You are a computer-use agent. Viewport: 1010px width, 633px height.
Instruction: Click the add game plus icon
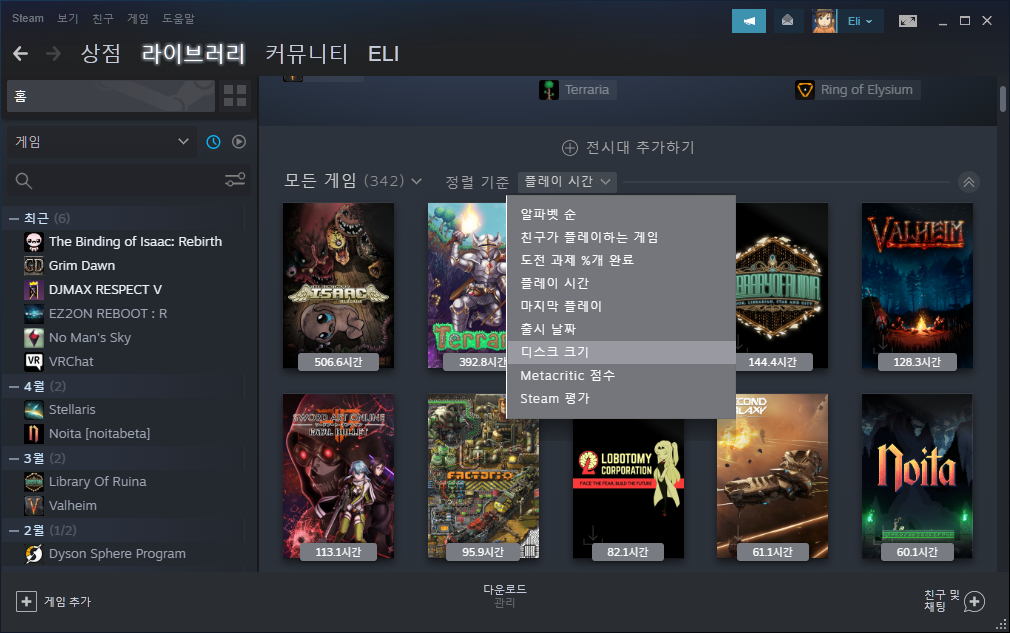(x=26, y=601)
